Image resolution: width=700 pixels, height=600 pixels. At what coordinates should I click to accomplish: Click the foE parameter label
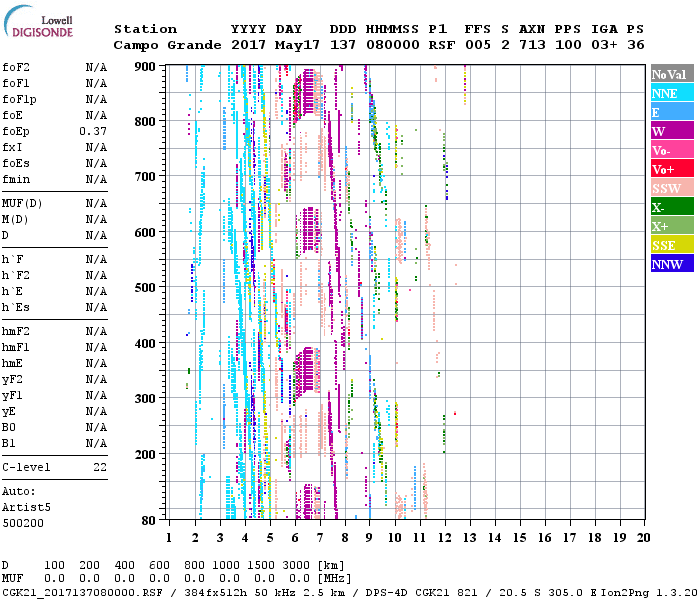coord(12,115)
